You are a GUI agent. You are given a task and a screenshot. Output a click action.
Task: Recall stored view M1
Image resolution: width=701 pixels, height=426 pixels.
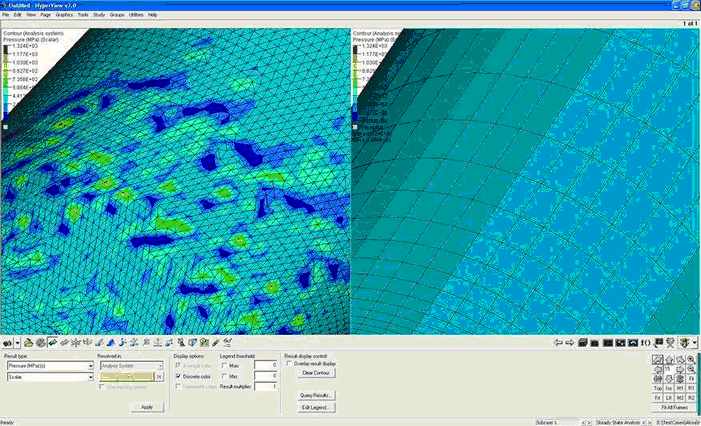[x=681, y=388]
